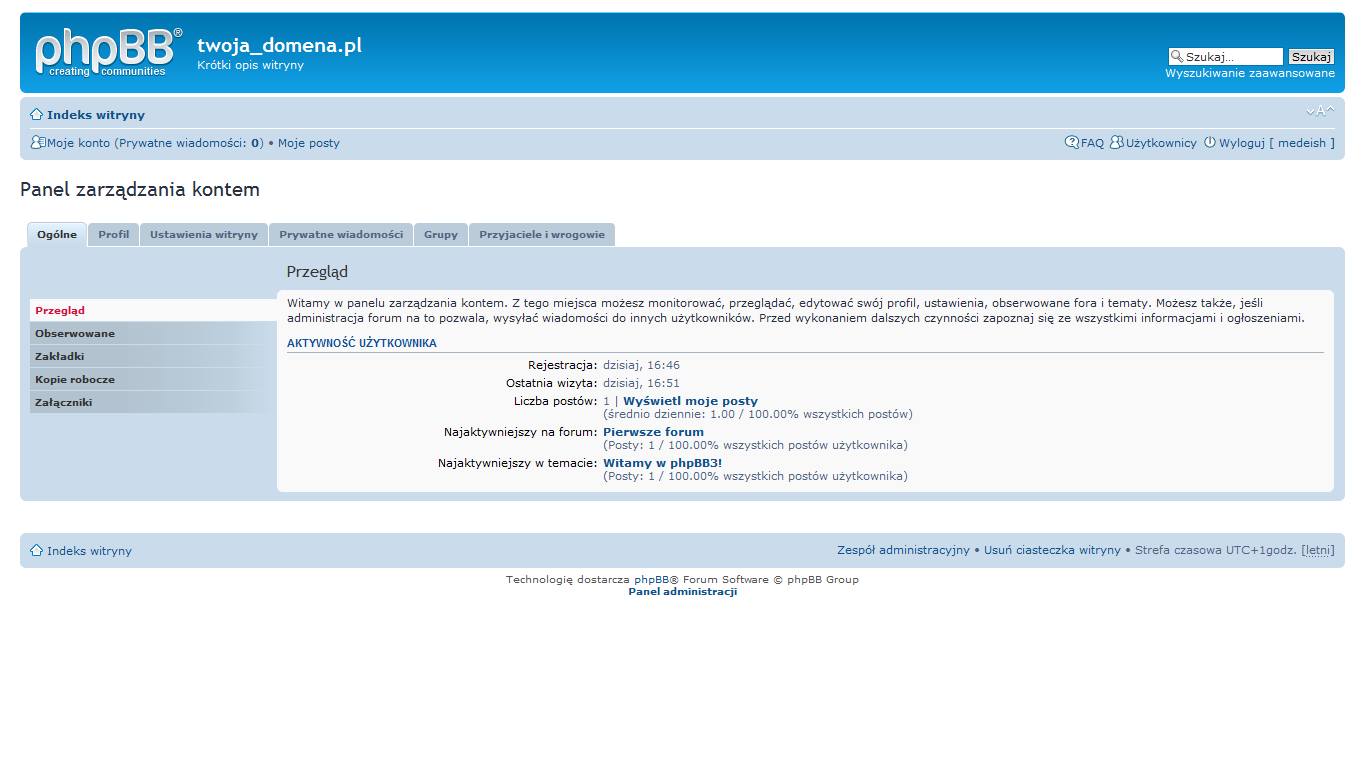This screenshot has width=1366, height=768.
Task: Open FAQ using the question mark icon
Action: coord(1072,142)
